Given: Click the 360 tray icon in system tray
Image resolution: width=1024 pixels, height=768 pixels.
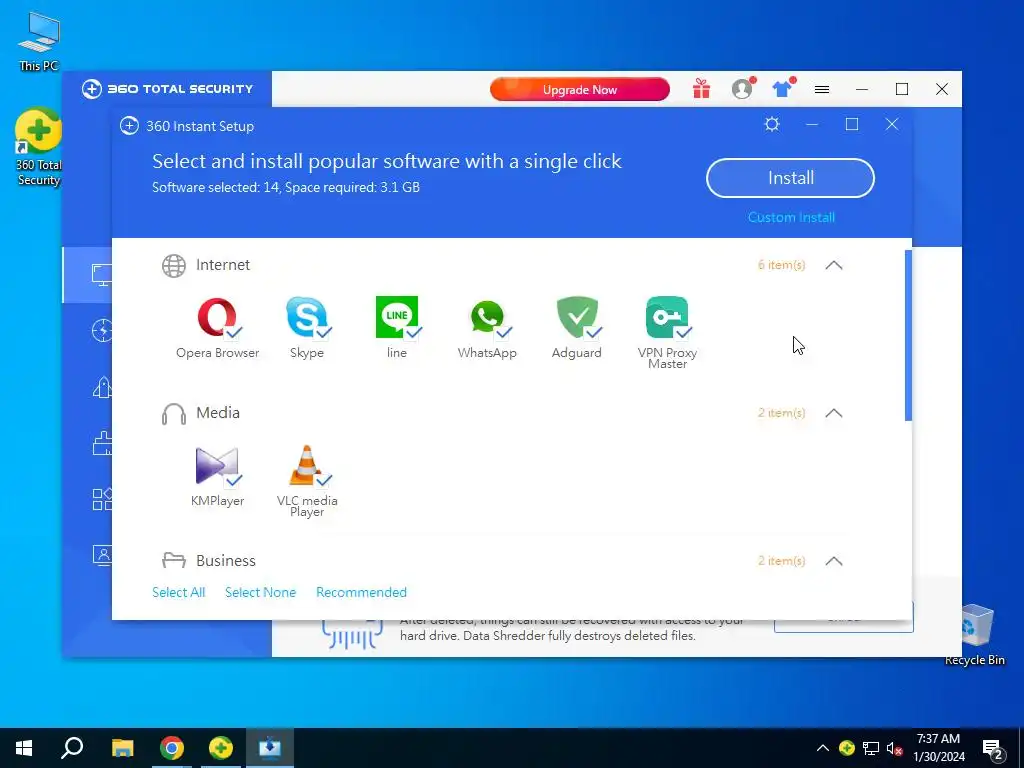Looking at the screenshot, I should coord(847,748).
